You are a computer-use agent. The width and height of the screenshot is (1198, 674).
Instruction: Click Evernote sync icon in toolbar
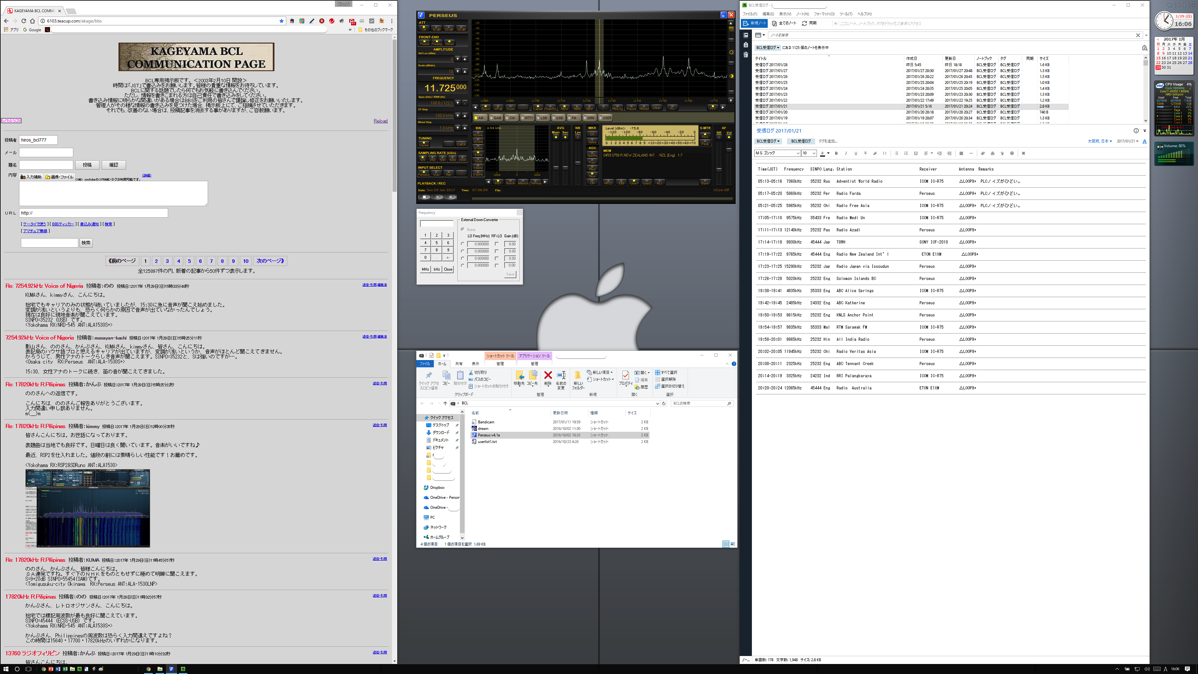click(x=805, y=24)
